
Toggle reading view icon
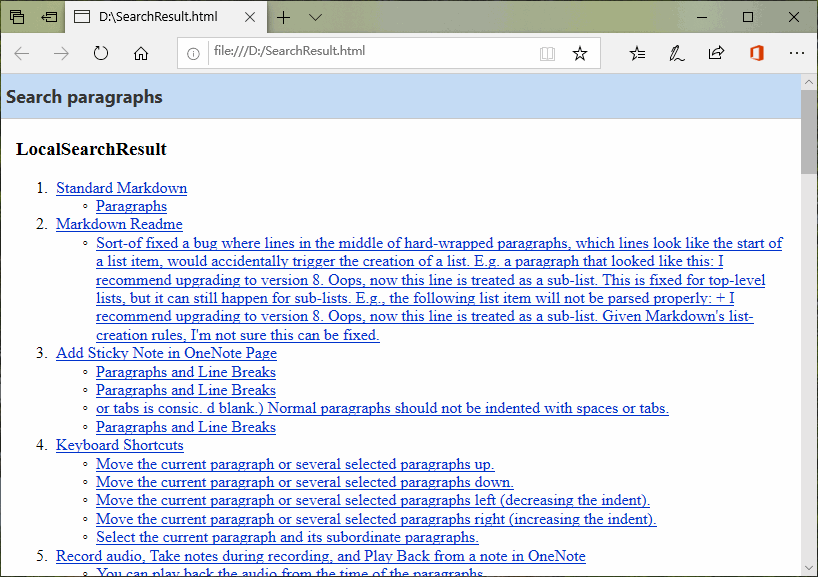pyautogui.click(x=547, y=53)
